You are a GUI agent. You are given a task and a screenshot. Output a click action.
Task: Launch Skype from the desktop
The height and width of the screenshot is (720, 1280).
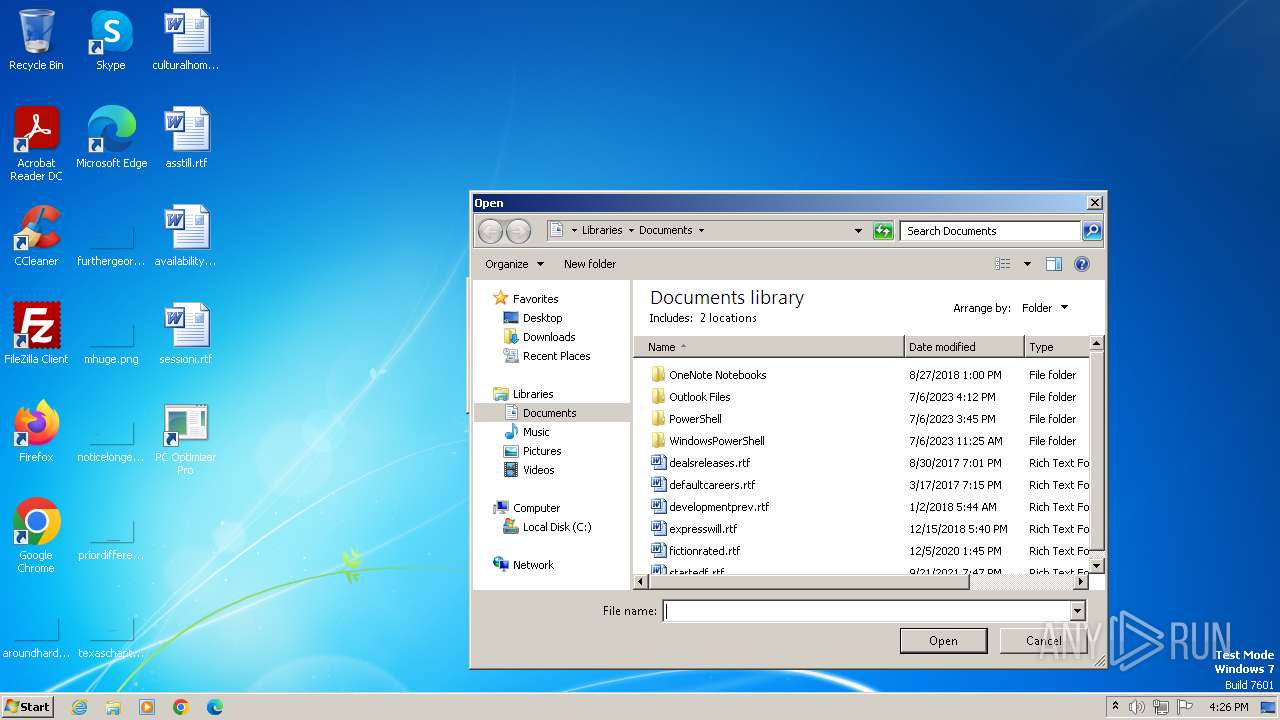point(110,40)
